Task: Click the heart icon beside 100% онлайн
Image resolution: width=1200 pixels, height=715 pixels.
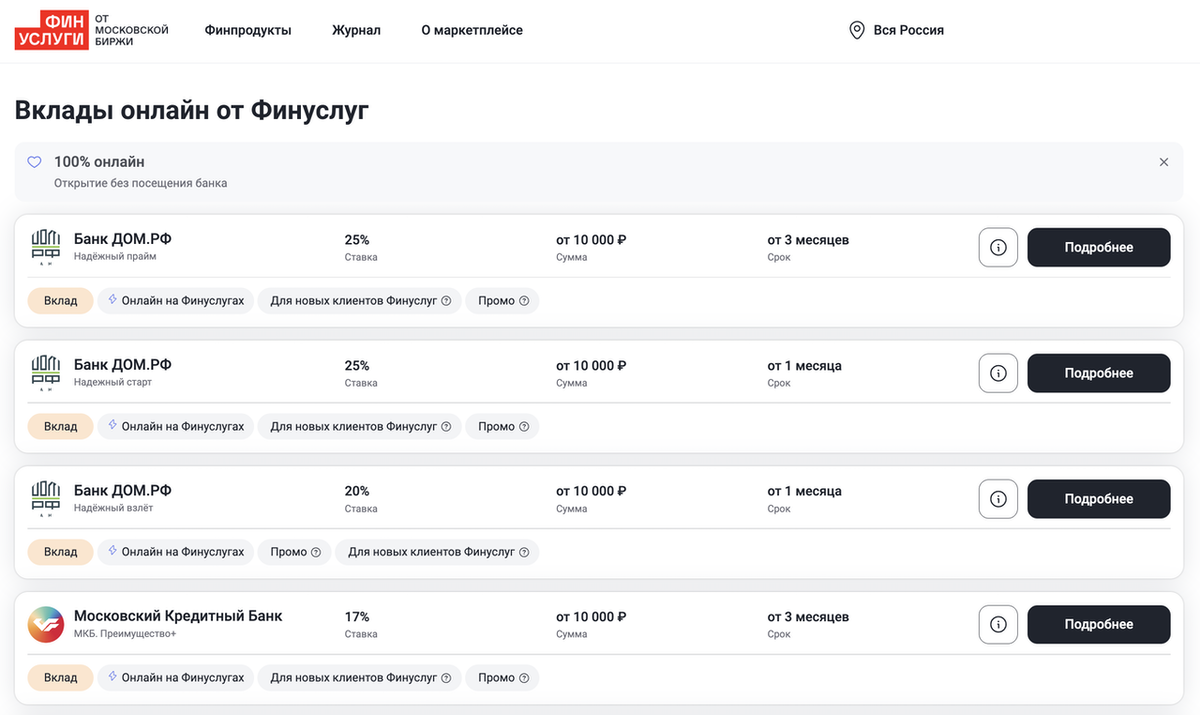Action: [x=34, y=162]
